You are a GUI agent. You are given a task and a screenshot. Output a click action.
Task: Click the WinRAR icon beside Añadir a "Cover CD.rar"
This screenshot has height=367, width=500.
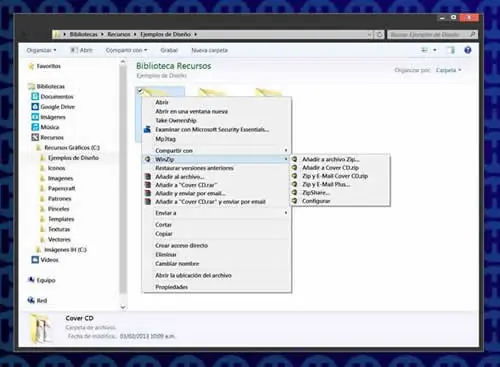pos(148,185)
